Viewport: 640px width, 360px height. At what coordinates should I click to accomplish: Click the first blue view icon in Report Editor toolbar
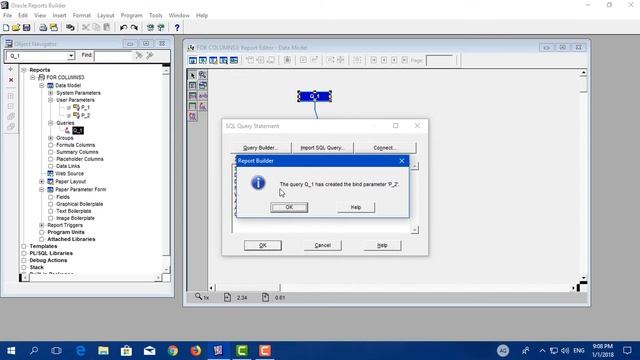click(193, 60)
